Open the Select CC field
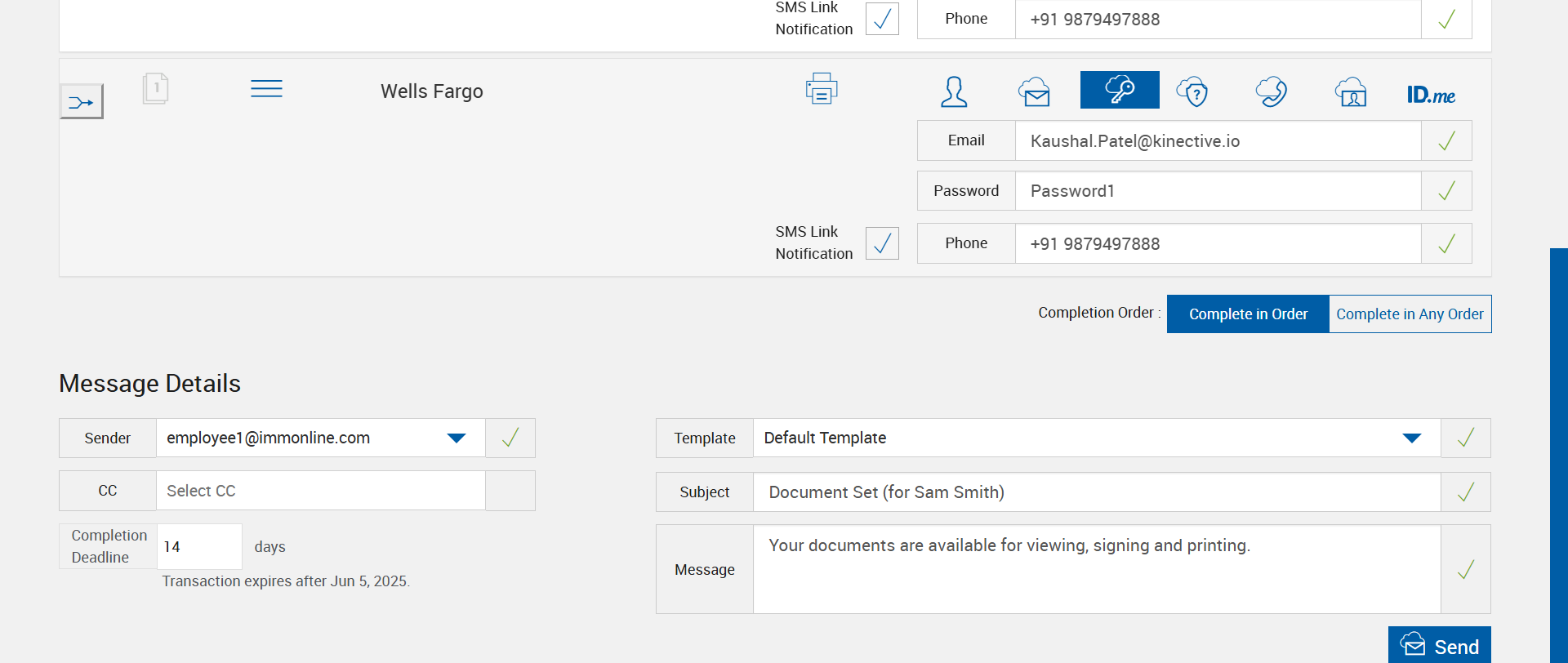The image size is (1568, 663). point(320,491)
